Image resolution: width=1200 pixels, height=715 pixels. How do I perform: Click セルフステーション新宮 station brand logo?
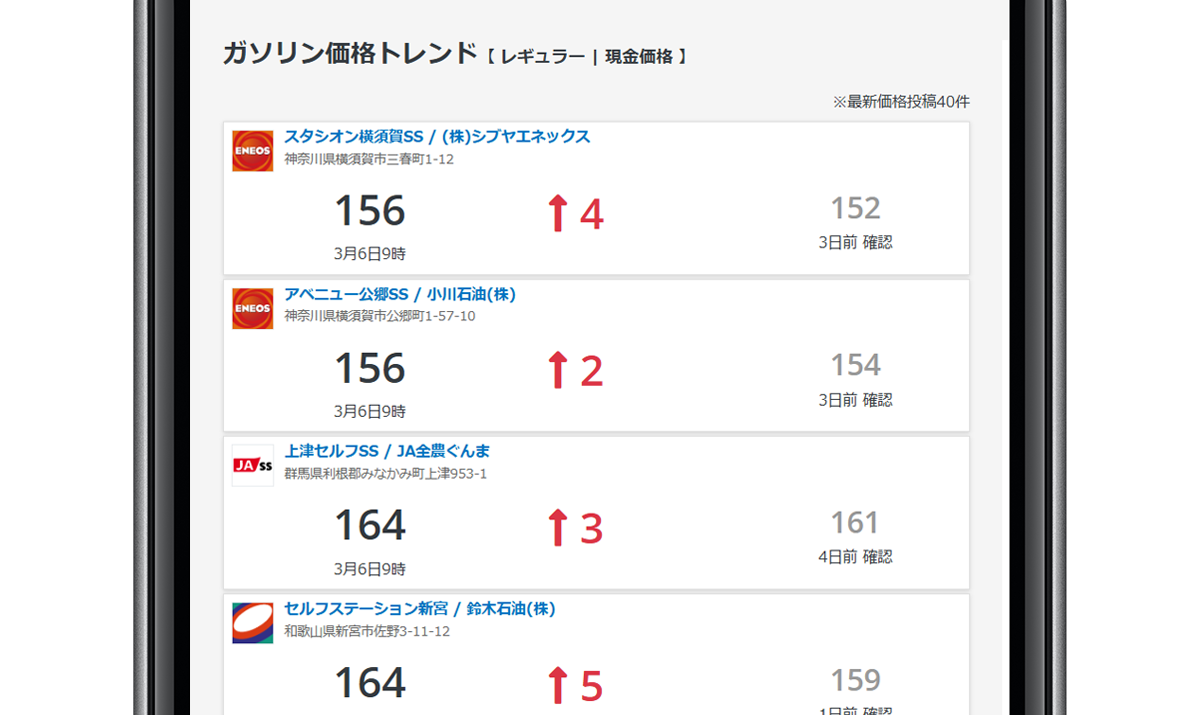click(252, 623)
